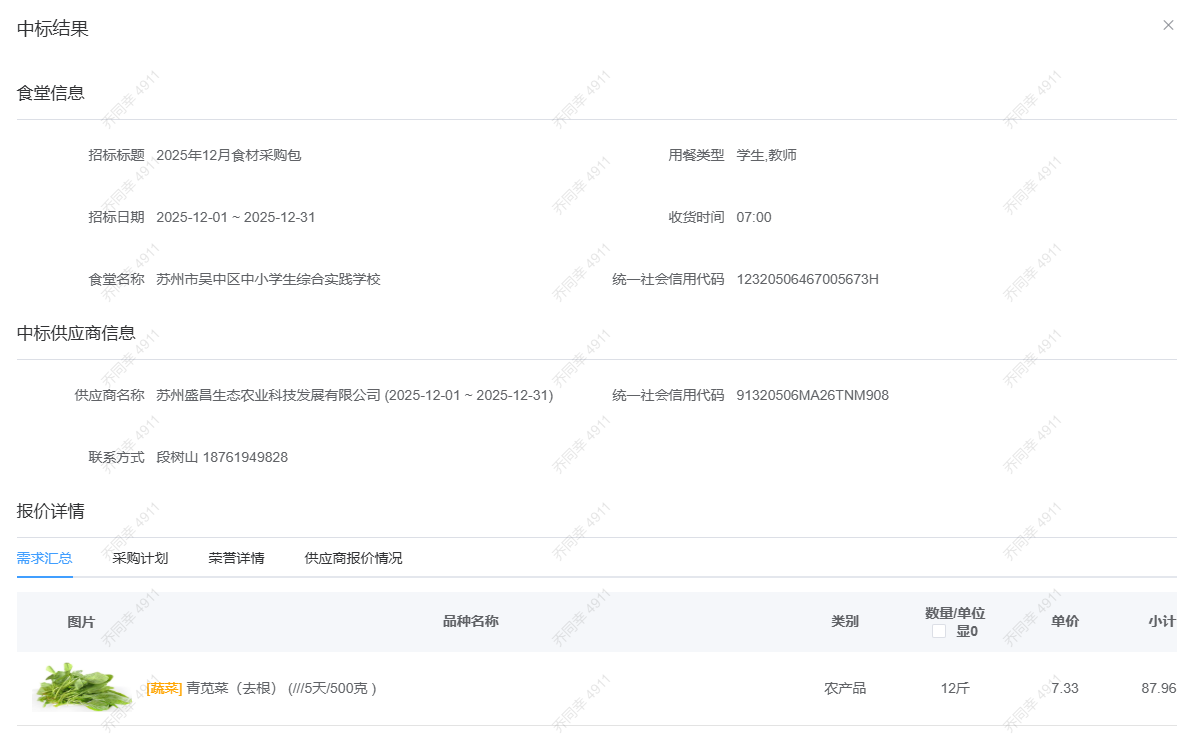Toggle the 显0 checkbox in the quantity column
1185x736 pixels.
[939, 631]
